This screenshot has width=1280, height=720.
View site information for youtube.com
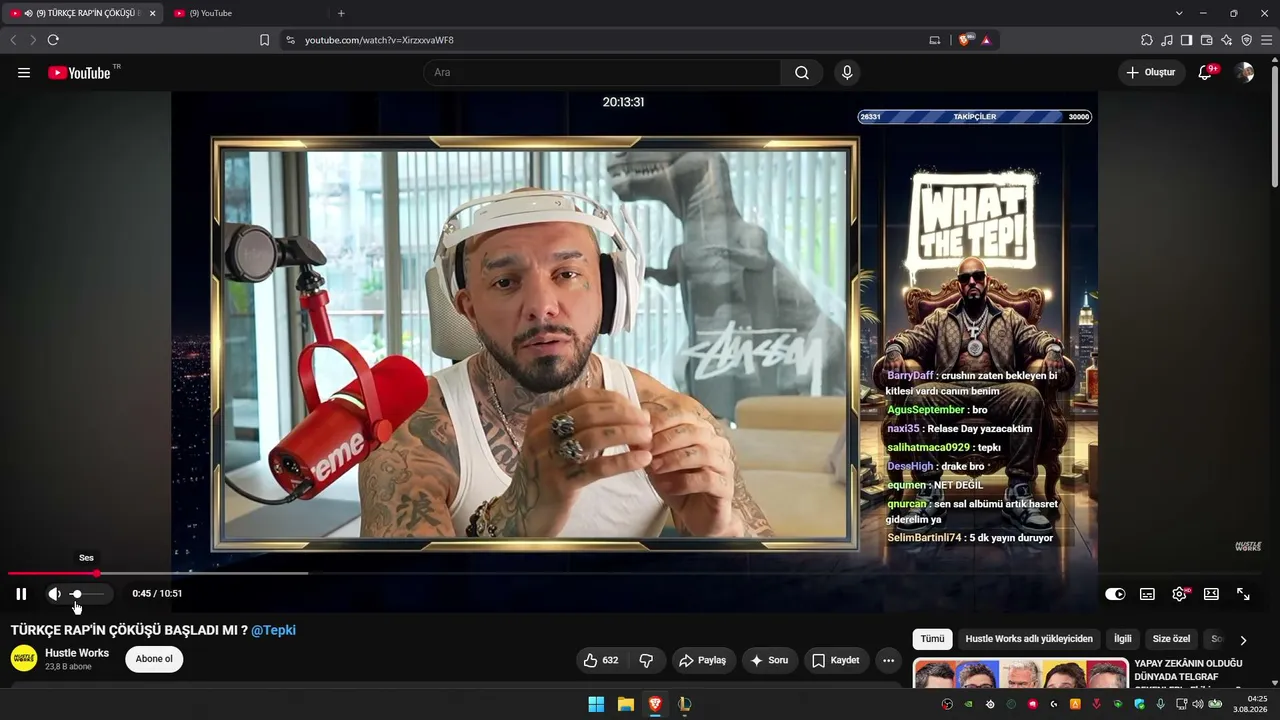click(x=290, y=40)
